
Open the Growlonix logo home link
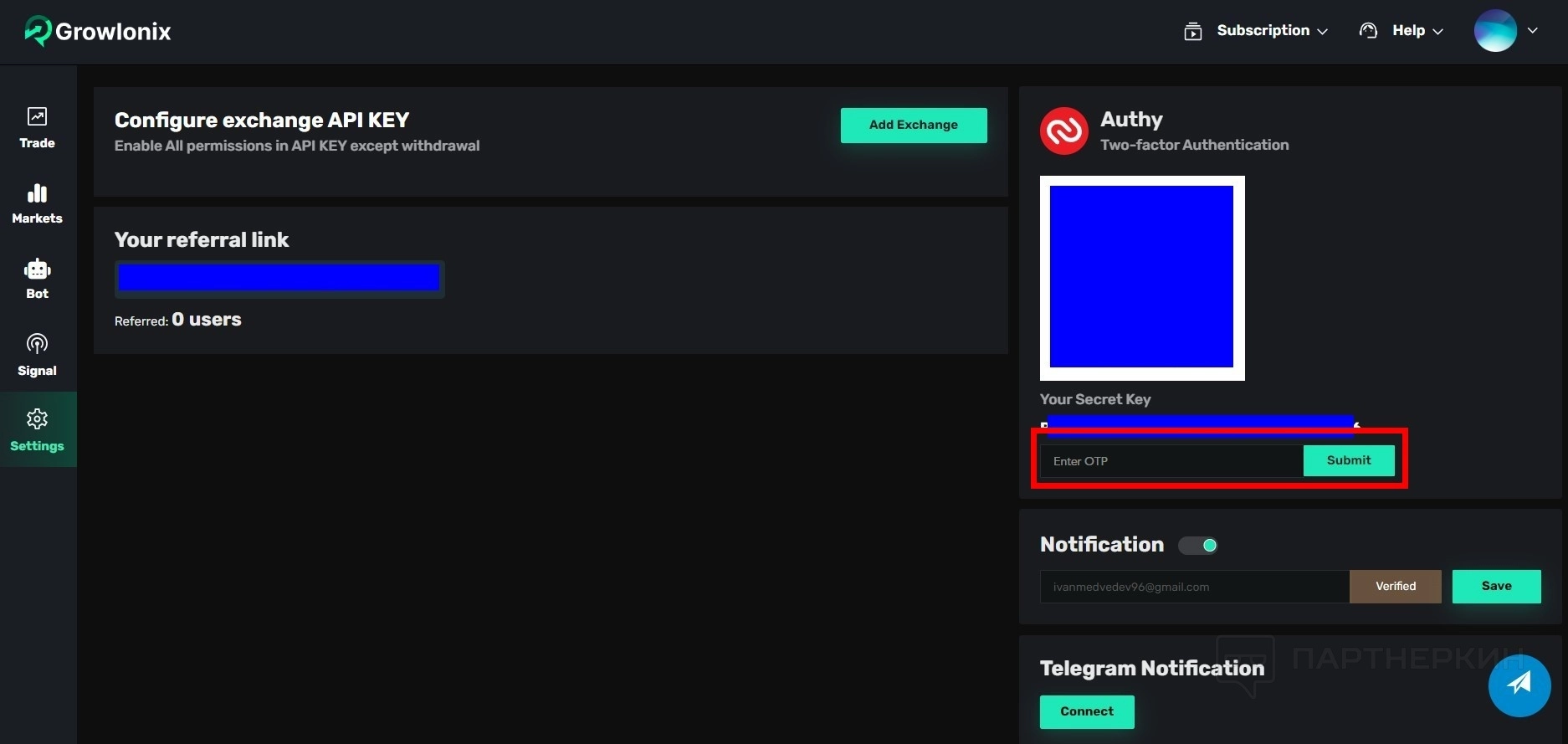click(x=98, y=31)
